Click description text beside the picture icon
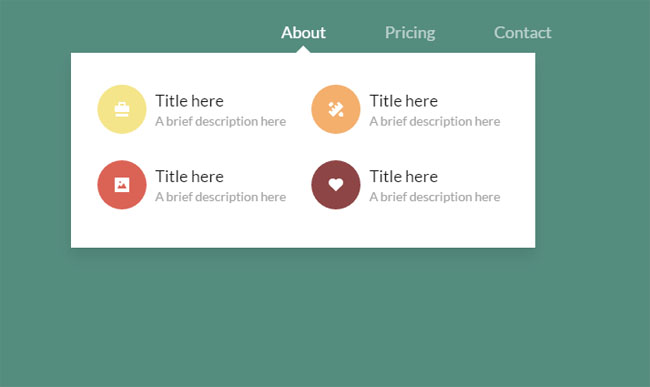The height and width of the screenshot is (387, 650). click(x=221, y=197)
